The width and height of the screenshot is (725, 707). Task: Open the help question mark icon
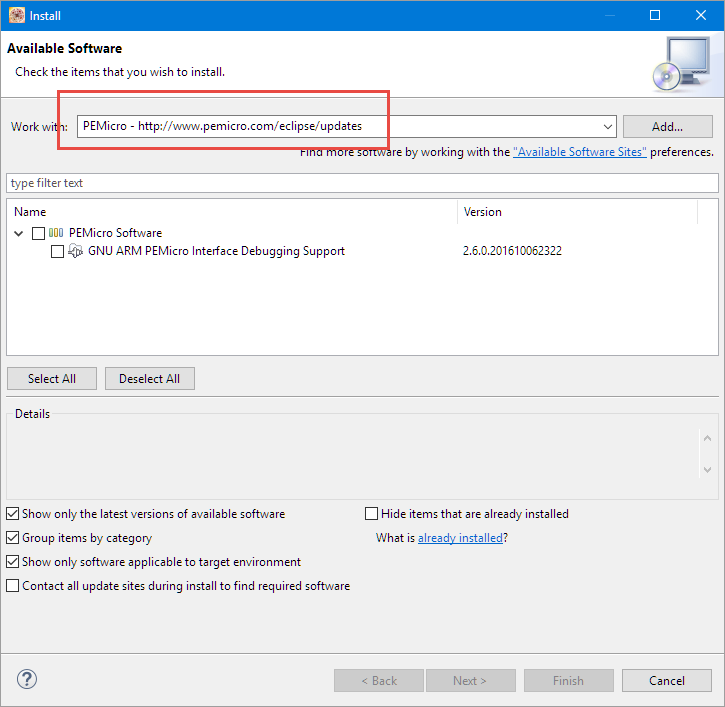(x=27, y=679)
